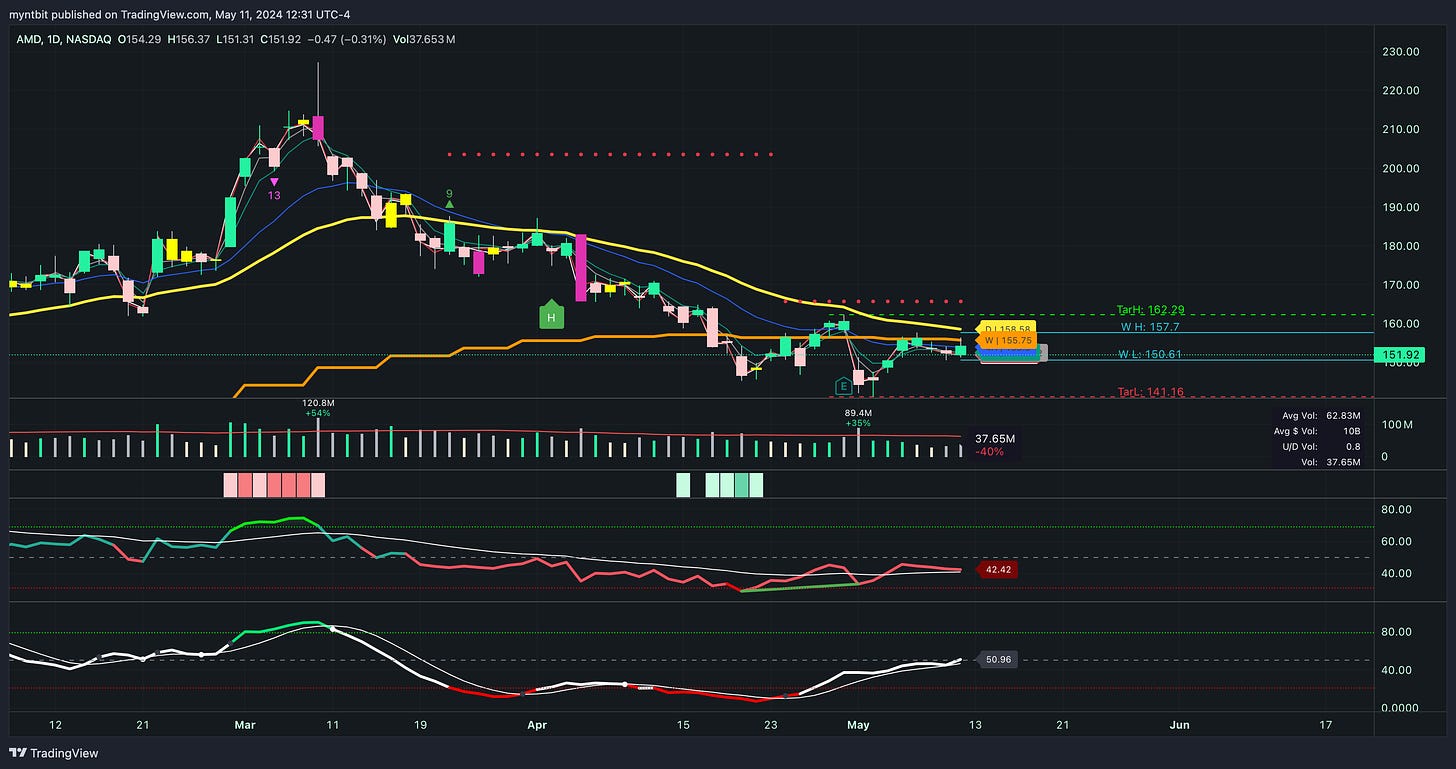Click the 89.4M +35% volume annotation

click(858, 417)
